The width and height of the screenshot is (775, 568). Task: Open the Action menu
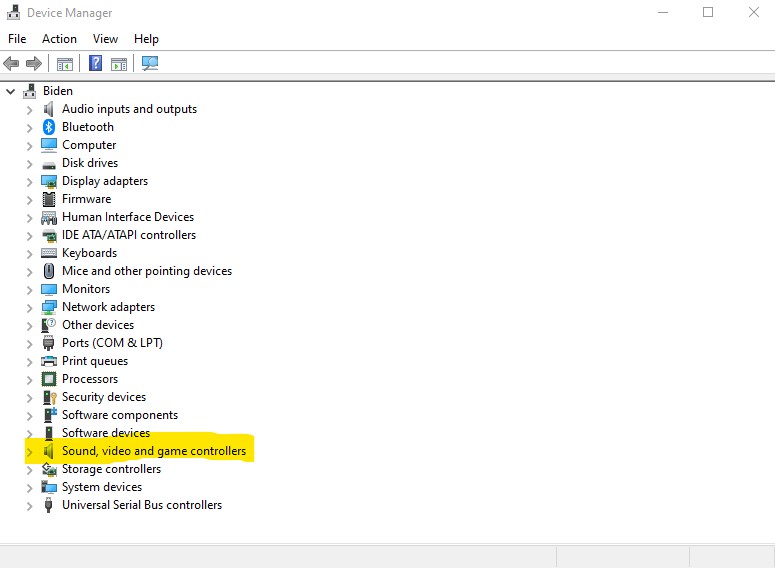59,39
